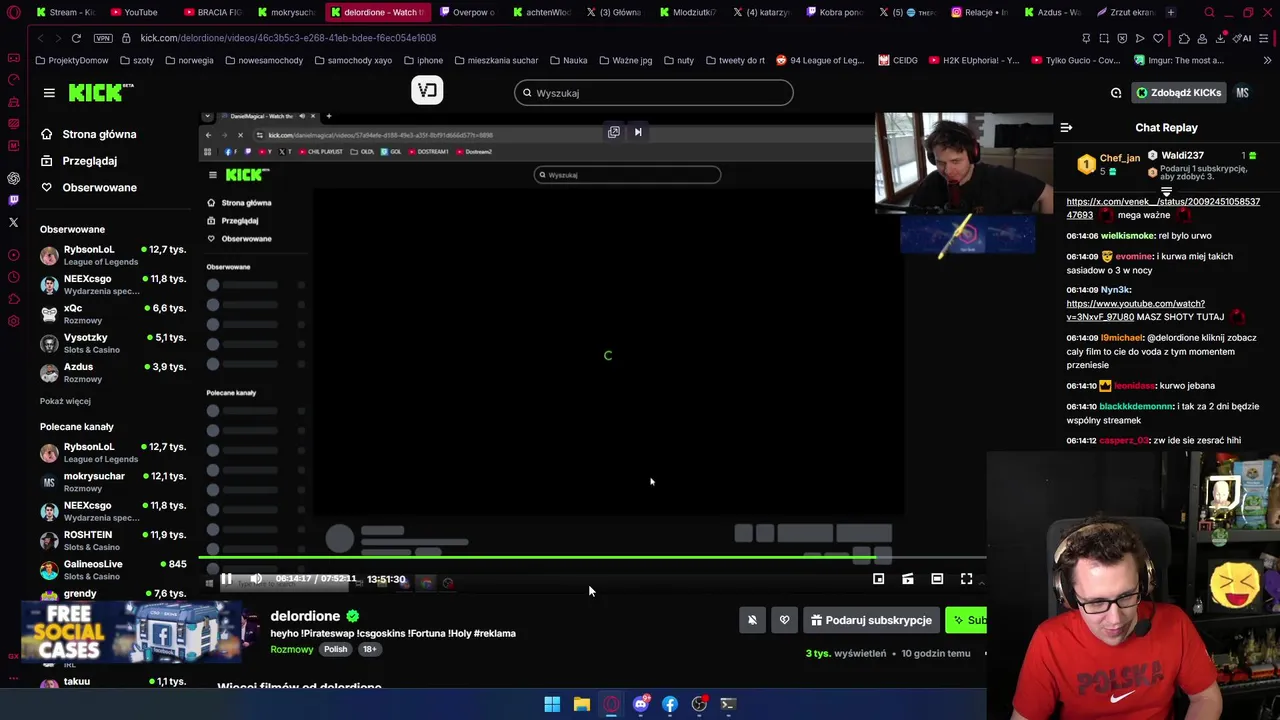Viewport: 1280px width, 720px height.
Task: Open ROSHTEIN recommended channel
Action: [x=113, y=540]
